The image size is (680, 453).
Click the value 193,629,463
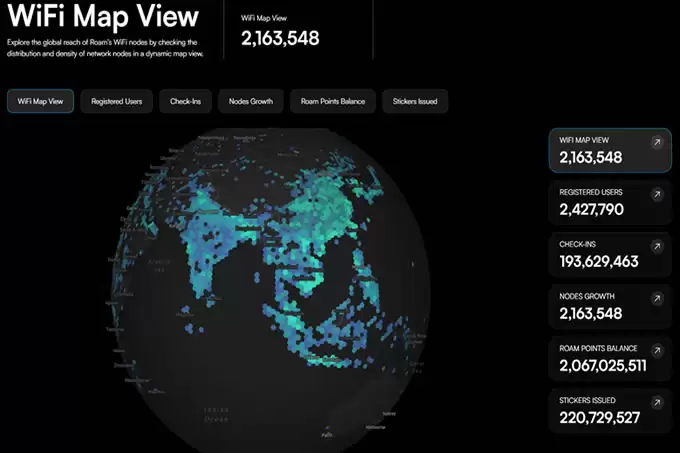[599, 261]
